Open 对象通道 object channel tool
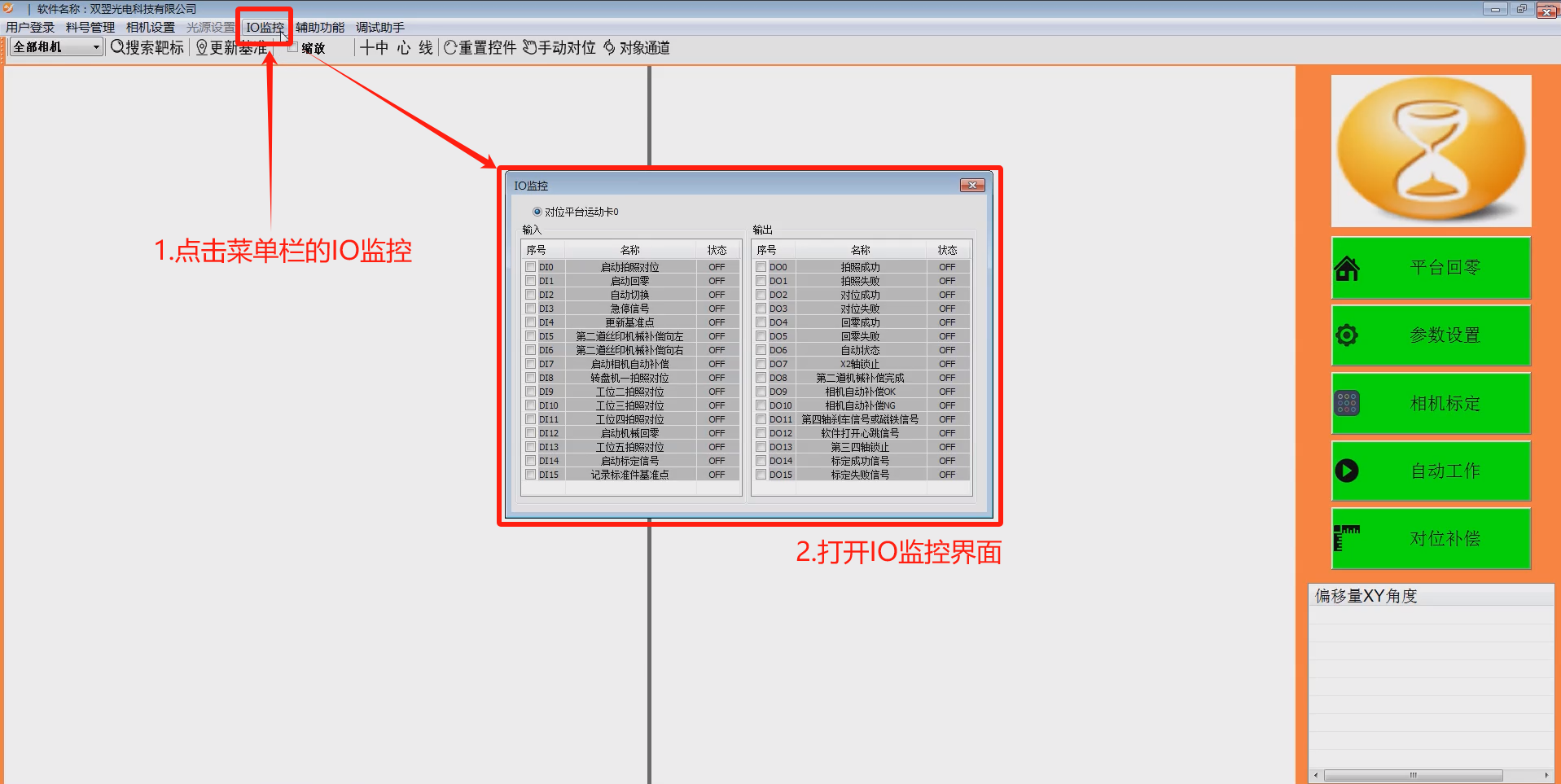Screen dimensions: 1561x784 636,48
